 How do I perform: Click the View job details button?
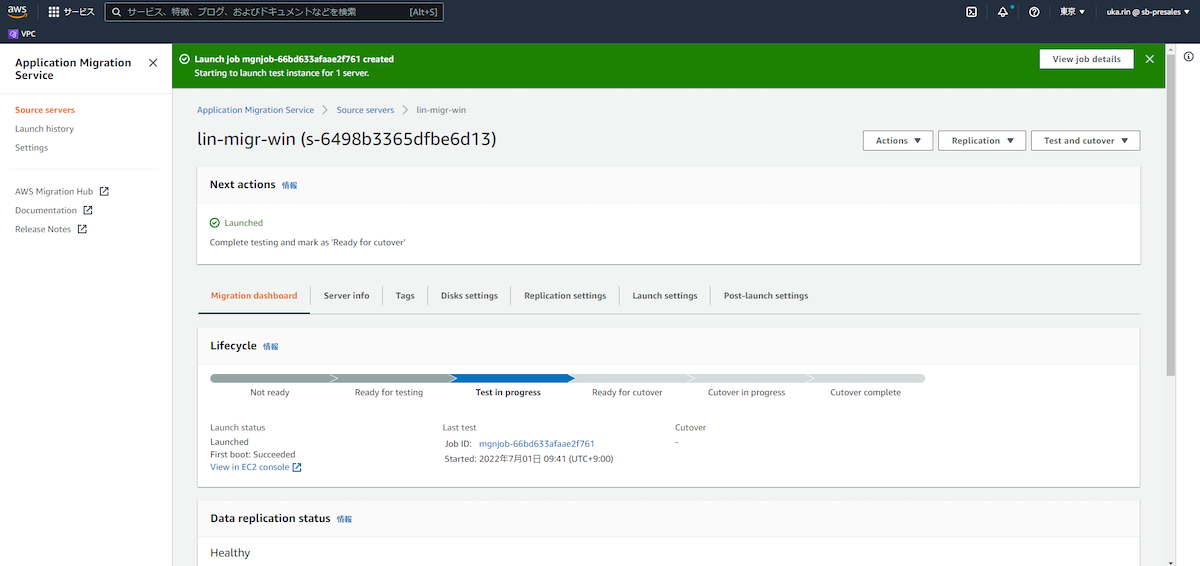(1086, 59)
